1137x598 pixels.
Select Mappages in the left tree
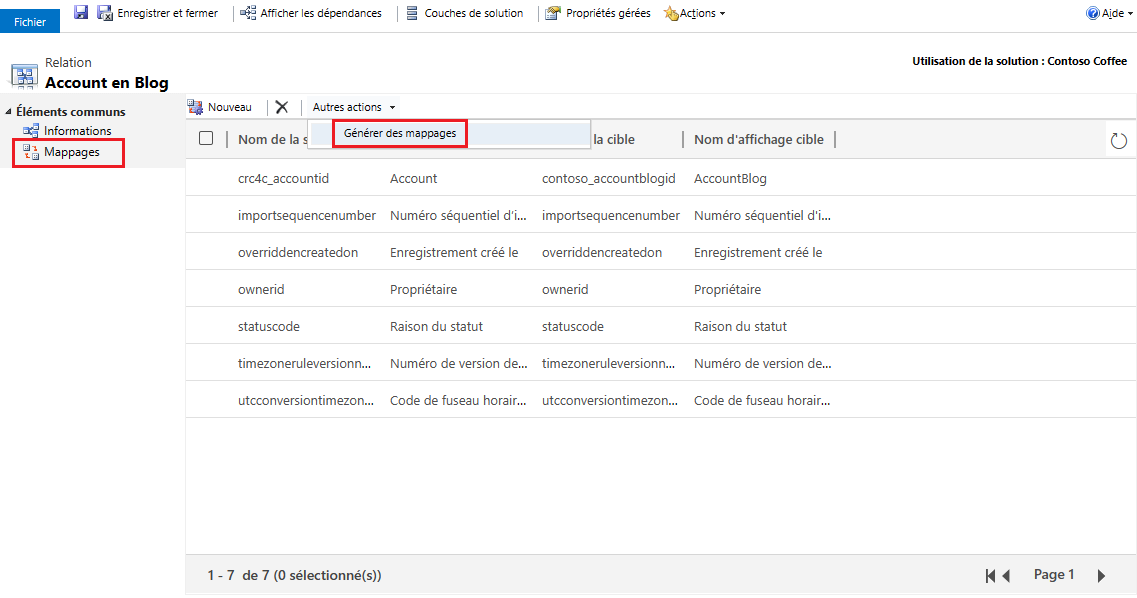[x=72, y=152]
